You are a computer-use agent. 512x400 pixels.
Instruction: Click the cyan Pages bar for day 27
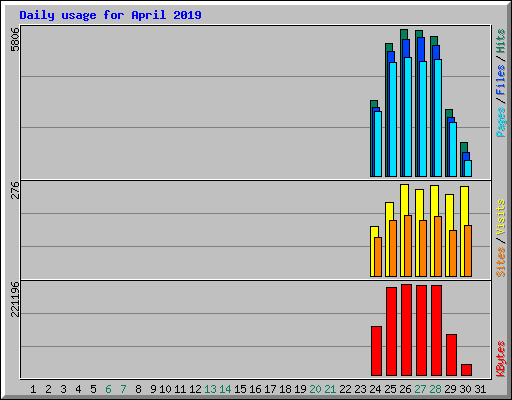(423, 119)
